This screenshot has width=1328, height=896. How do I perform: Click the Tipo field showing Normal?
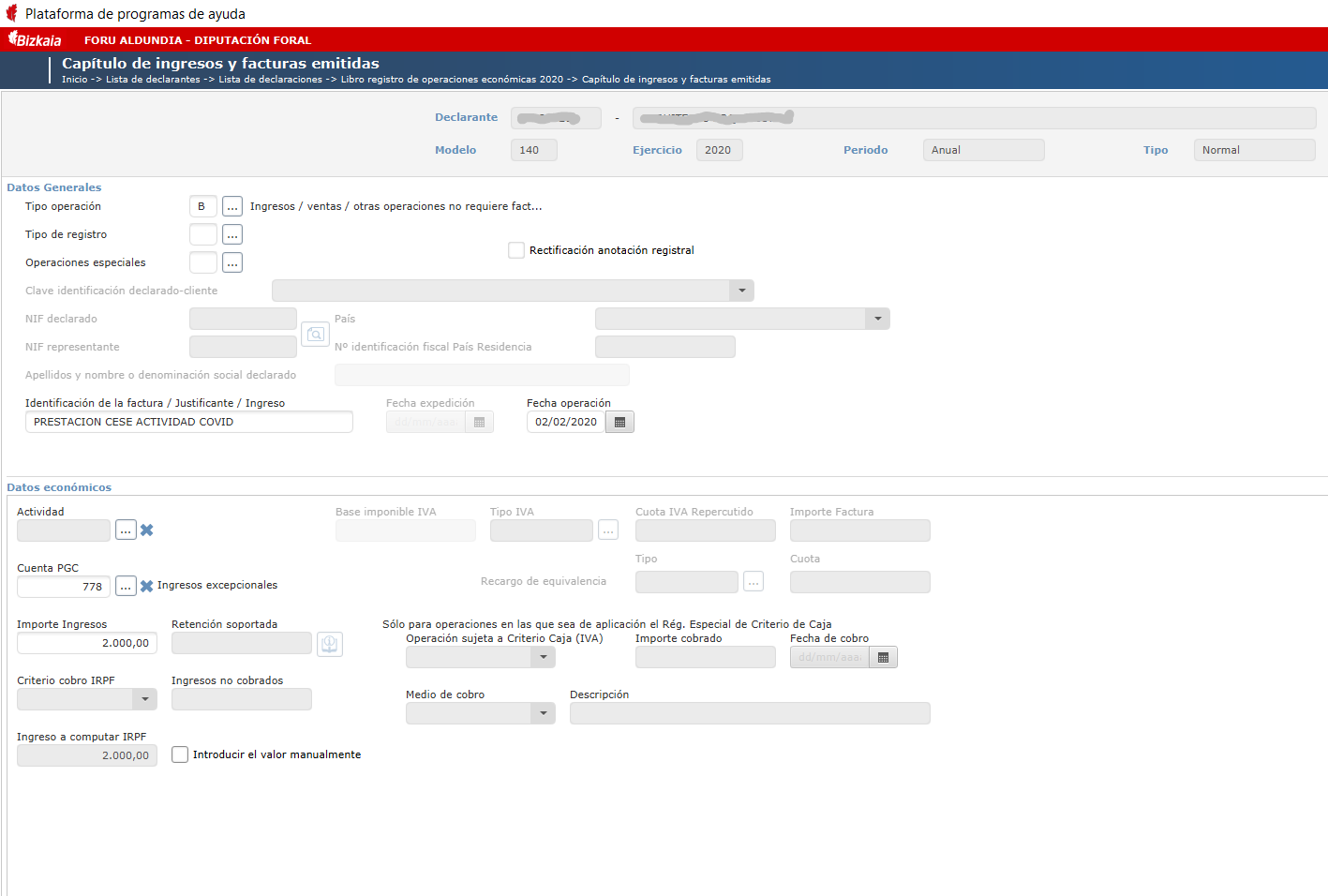[1255, 150]
